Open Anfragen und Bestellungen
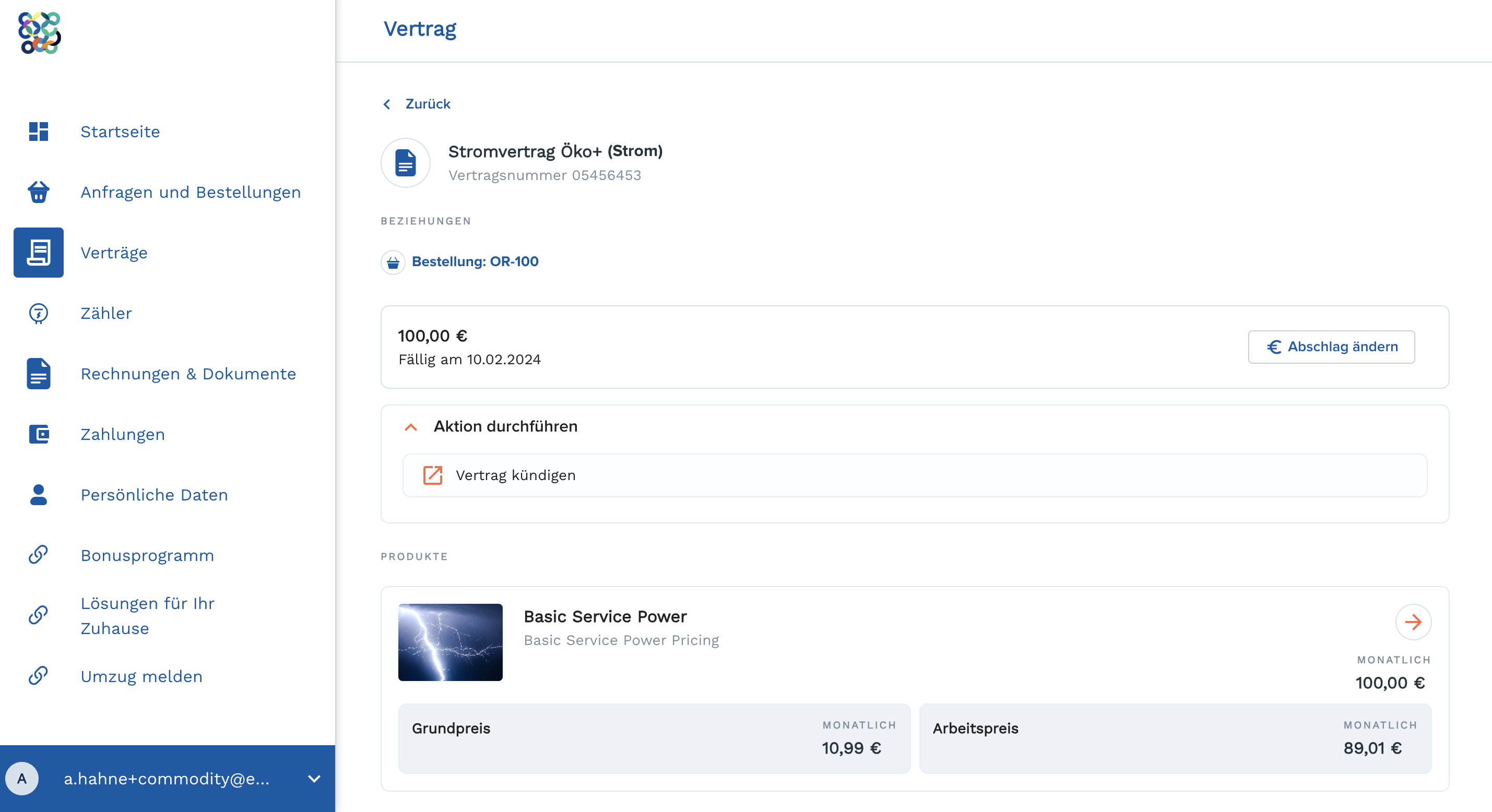 click(x=191, y=192)
